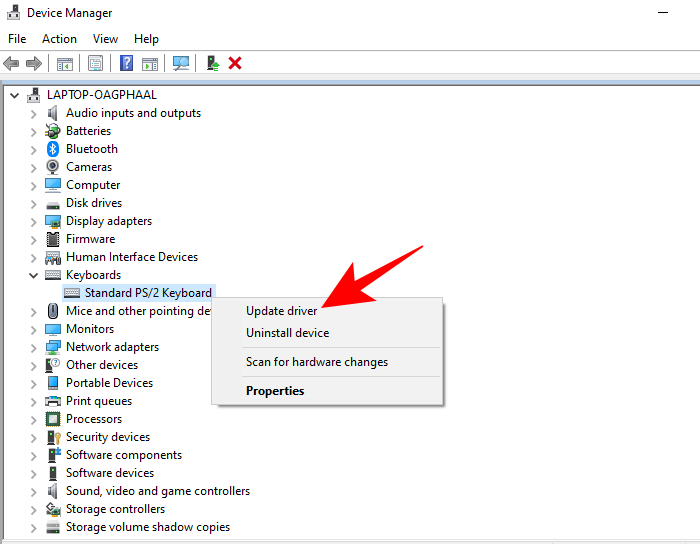Image resolution: width=700 pixels, height=544 pixels.
Task: Click the Show/Hide Action Pane toolbar icon
Action: (x=150, y=63)
